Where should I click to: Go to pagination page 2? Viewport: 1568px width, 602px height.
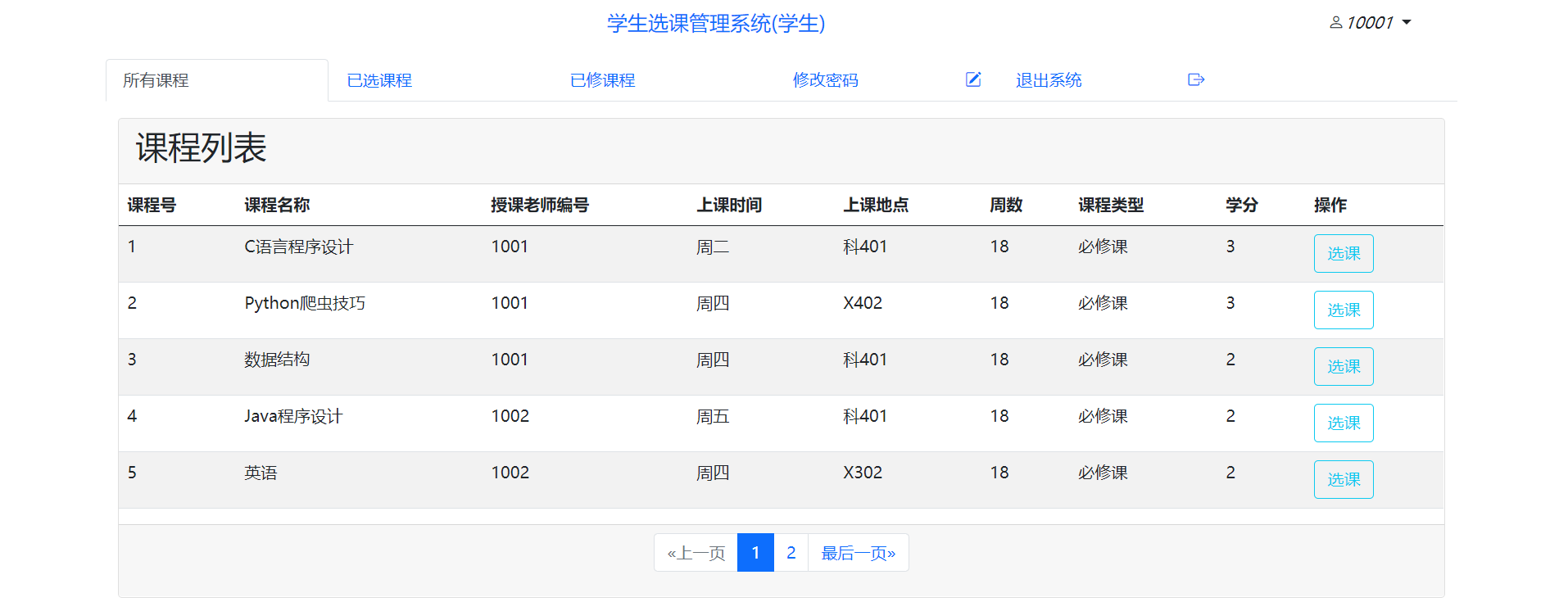791,553
